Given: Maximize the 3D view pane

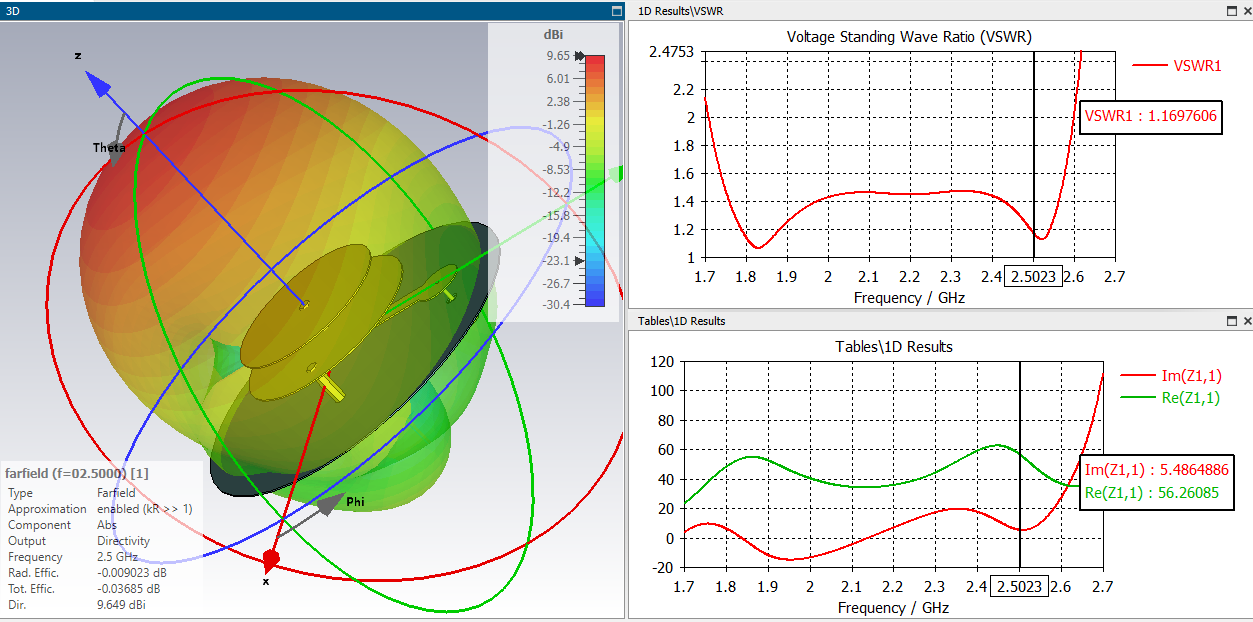Looking at the screenshot, I should (617, 10).
